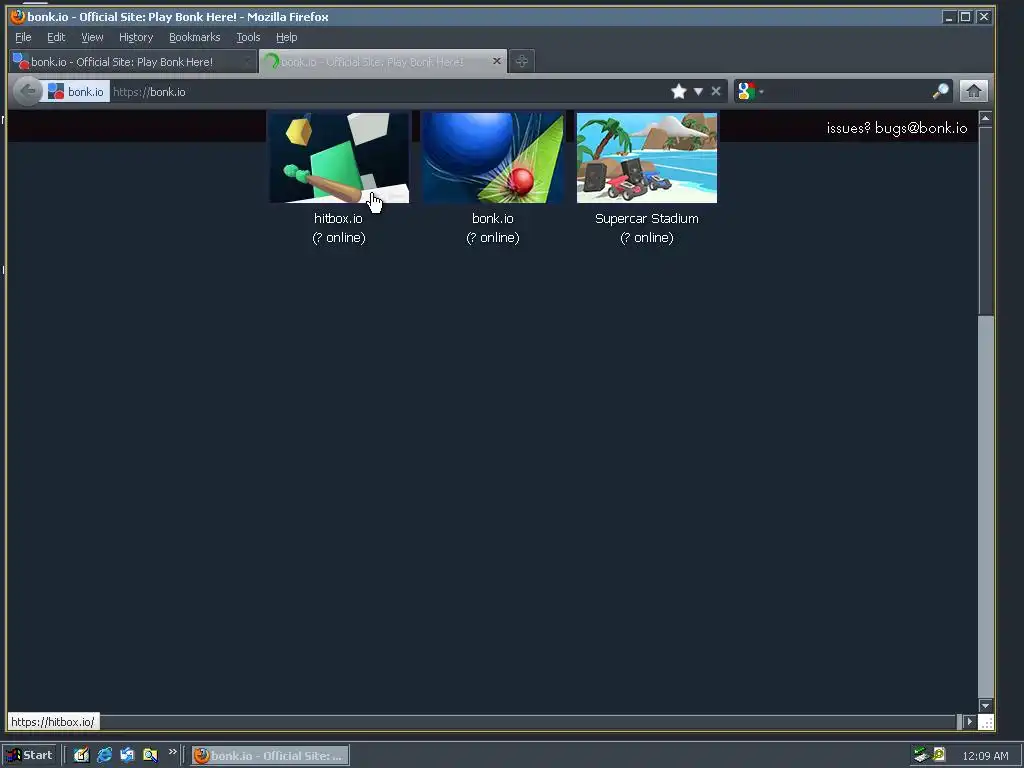
Task: Click the Firefox taskbar window button
Action: point(270,756)
